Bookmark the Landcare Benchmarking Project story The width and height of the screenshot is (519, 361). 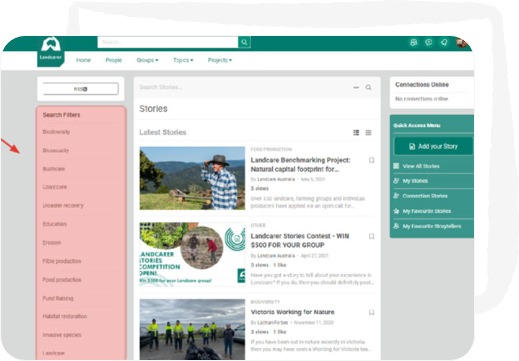tap(371, 160)
